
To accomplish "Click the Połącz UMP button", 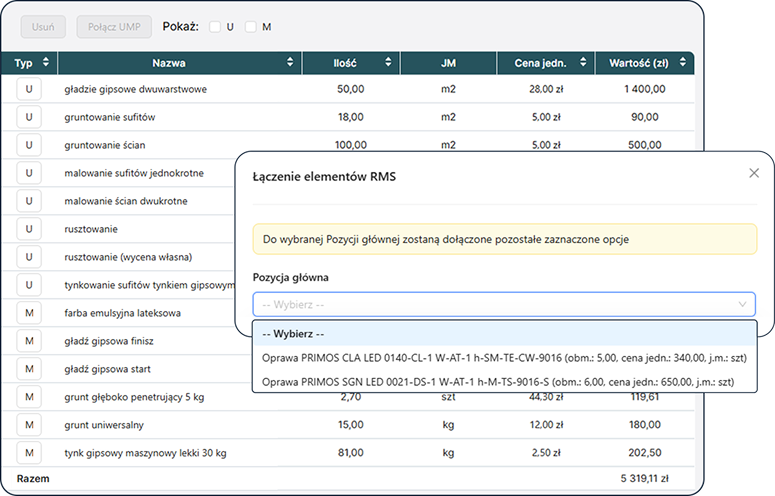I will pyautogui.click(x=114, y=27).
